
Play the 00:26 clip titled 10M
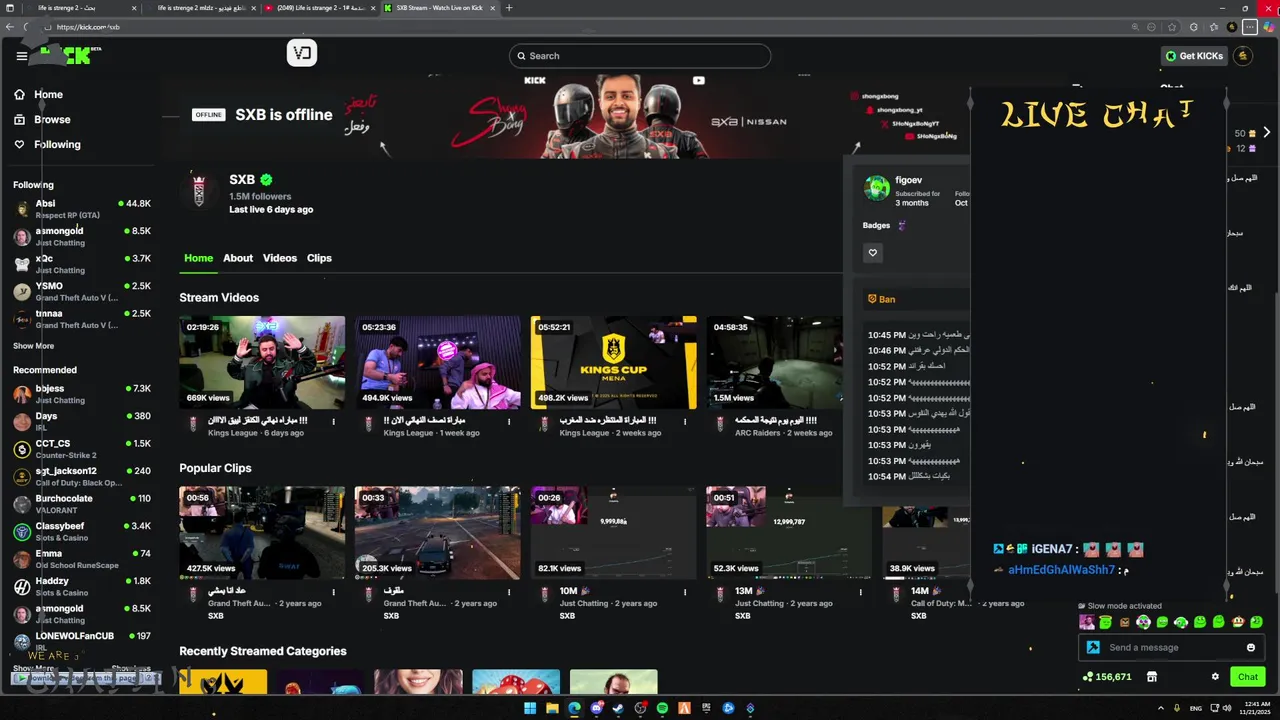coord(614,532)
